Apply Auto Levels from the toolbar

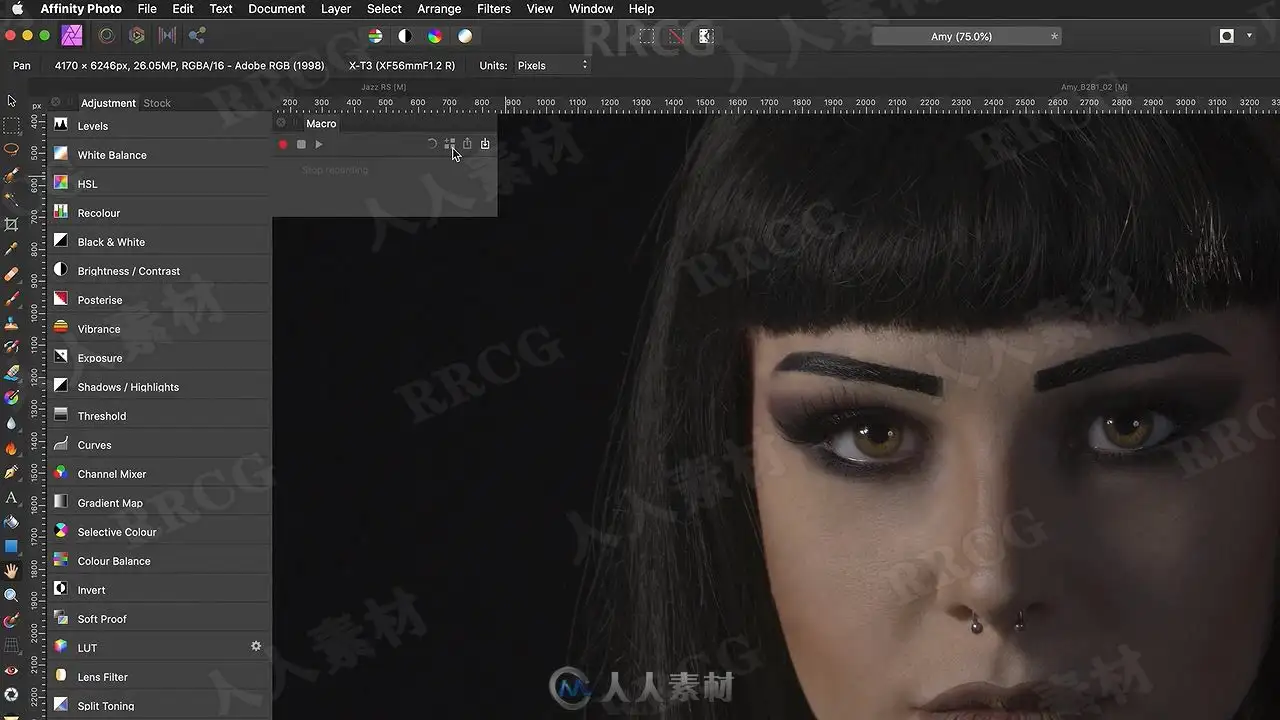(x=375, y=36)
